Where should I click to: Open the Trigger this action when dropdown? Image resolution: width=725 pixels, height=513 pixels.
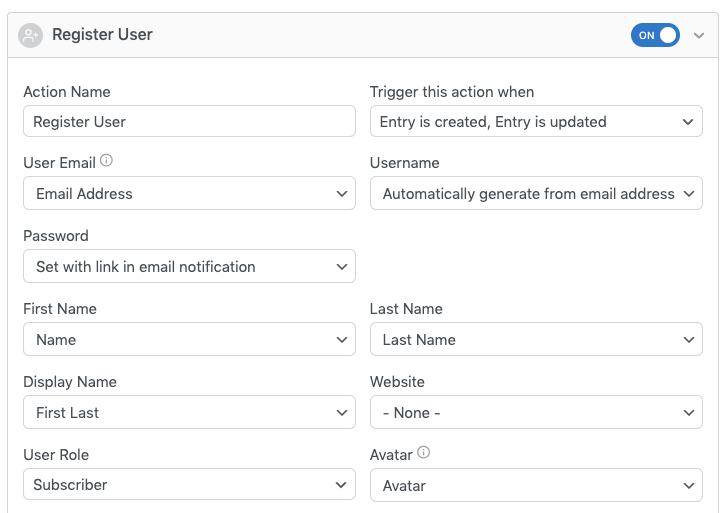coord(536,121)
